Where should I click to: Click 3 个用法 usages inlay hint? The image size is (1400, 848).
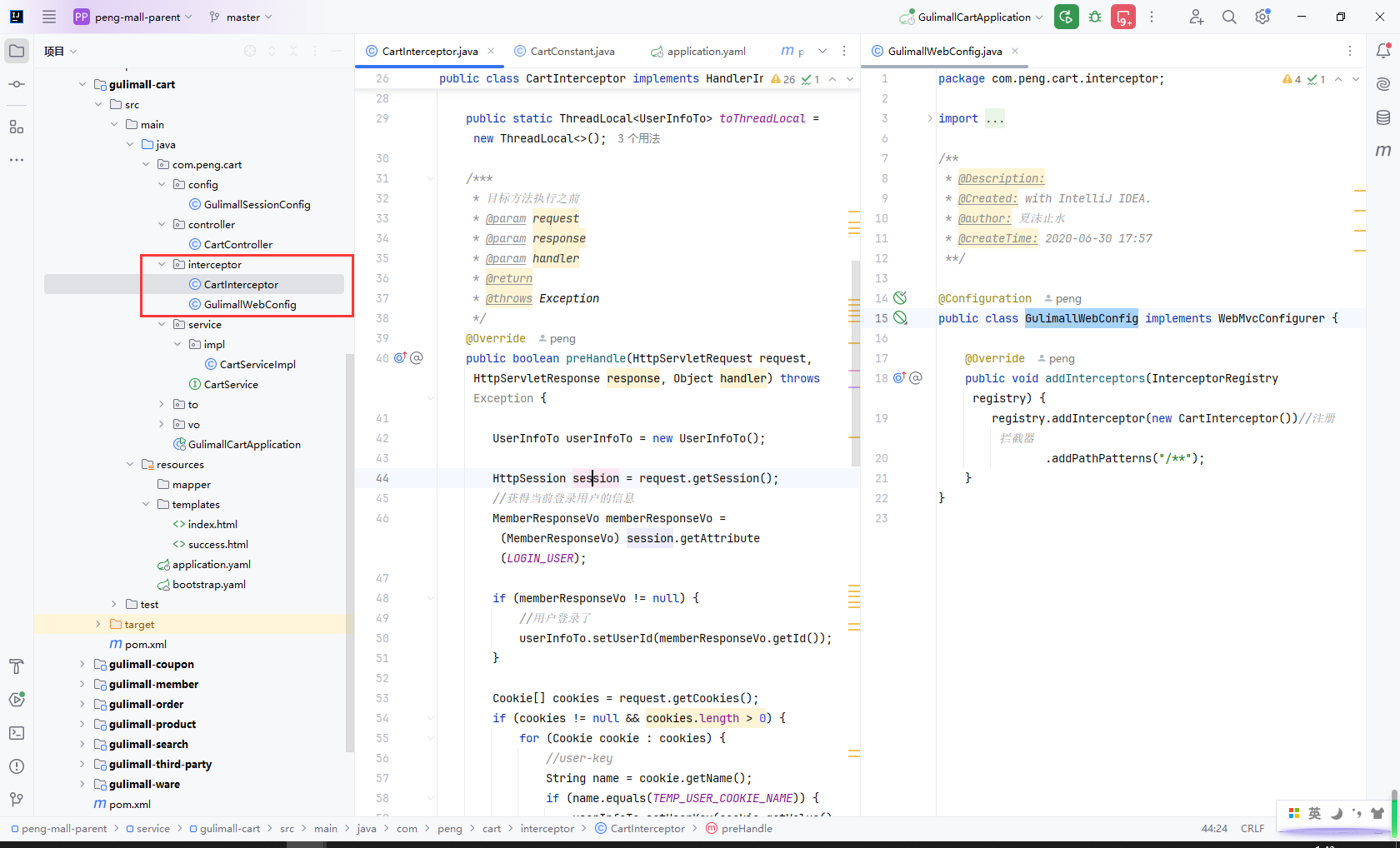point(638,138)
